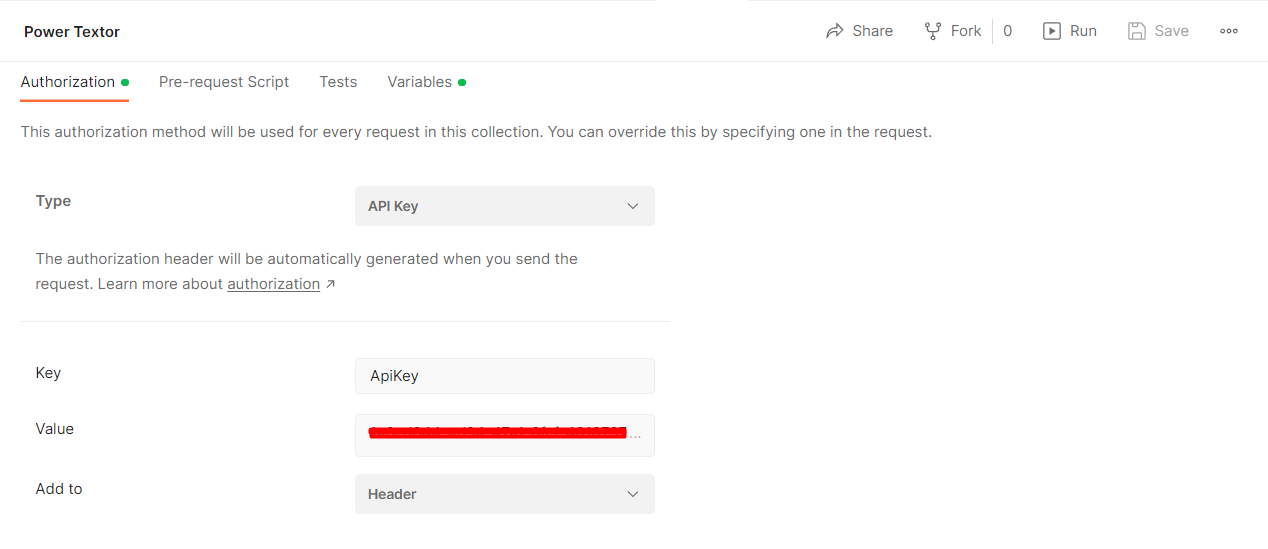Switch to the Tests tab
Screen dimensions: 1268x549
pyautogui.click(x=338, y=82)
